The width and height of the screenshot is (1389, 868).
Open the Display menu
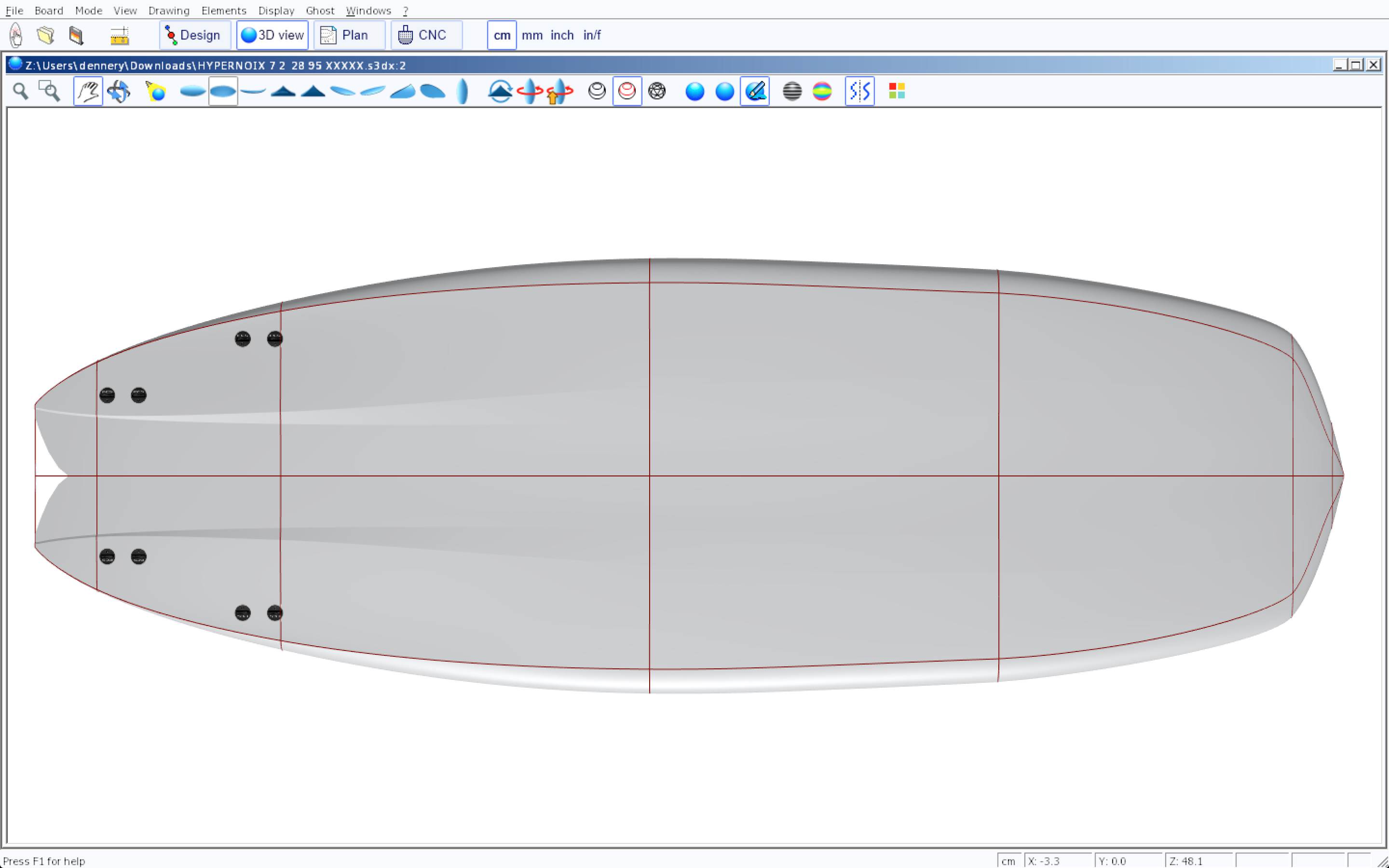tap(275, 10)
